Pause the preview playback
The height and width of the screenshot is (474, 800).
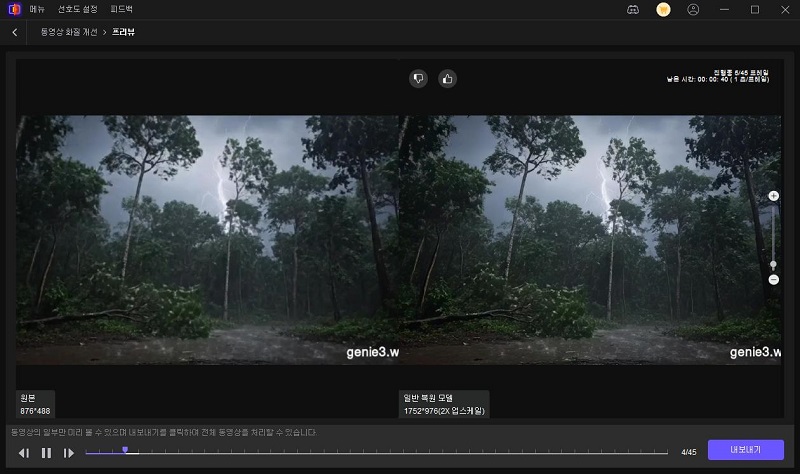pyautogui.click(x=46, y=453)
